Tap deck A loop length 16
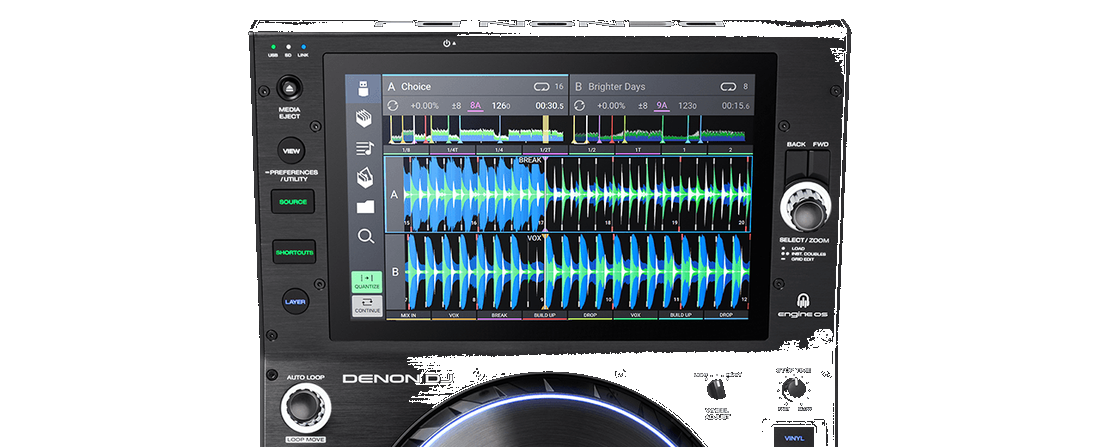This screenshot has width=1100, height=447. point(559,87)
